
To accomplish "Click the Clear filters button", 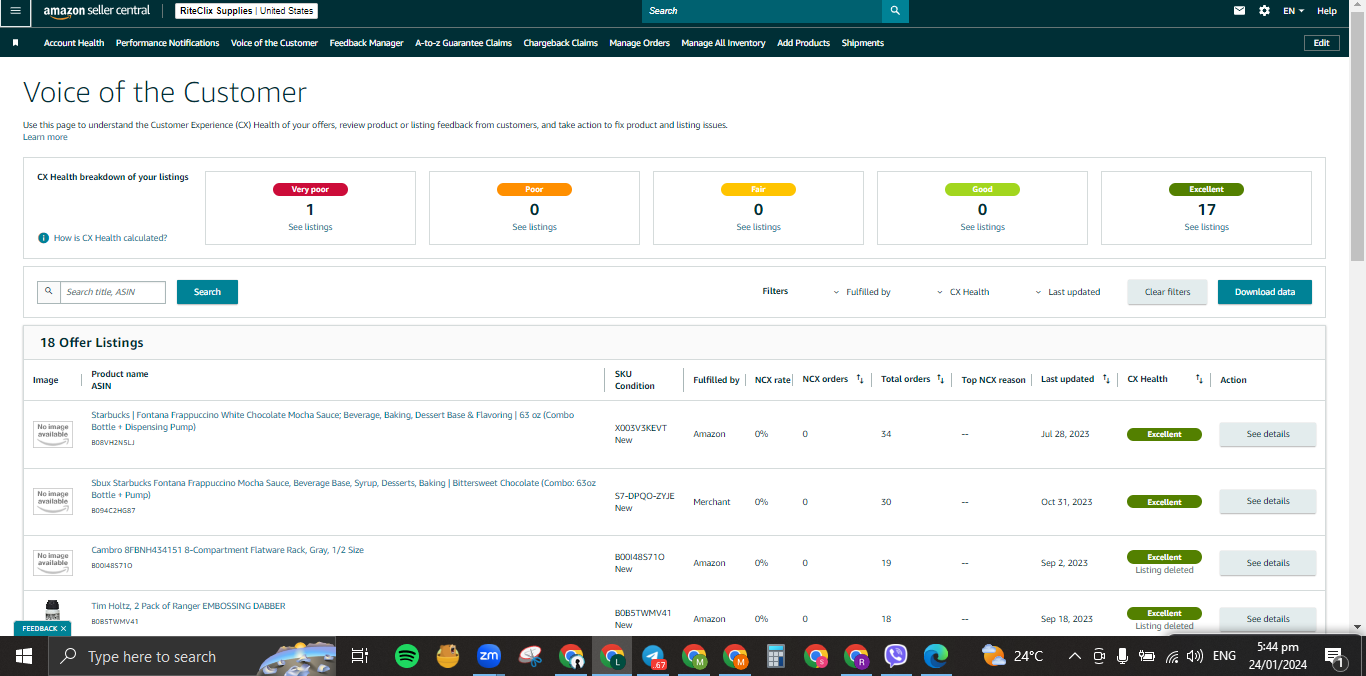I will pyautogui.click(x=1167, y=292).
